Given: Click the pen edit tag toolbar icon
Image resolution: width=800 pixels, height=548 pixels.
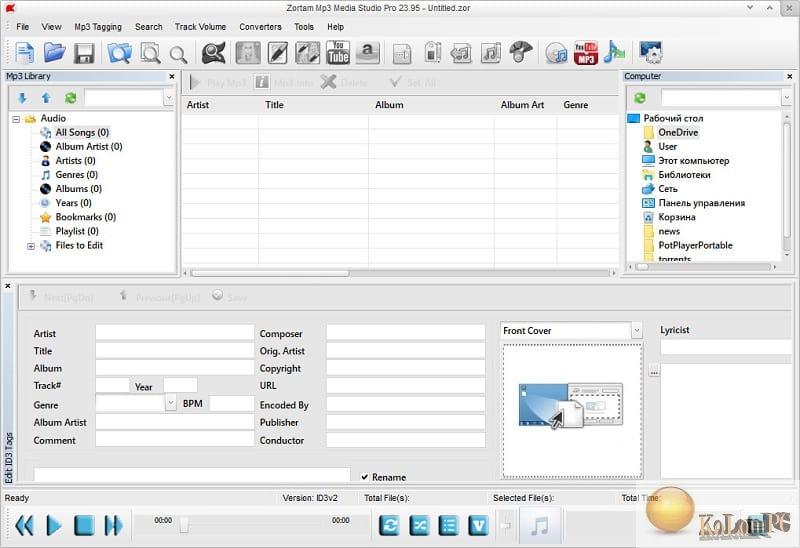Looking at the screenshot, I should point(277,53).
